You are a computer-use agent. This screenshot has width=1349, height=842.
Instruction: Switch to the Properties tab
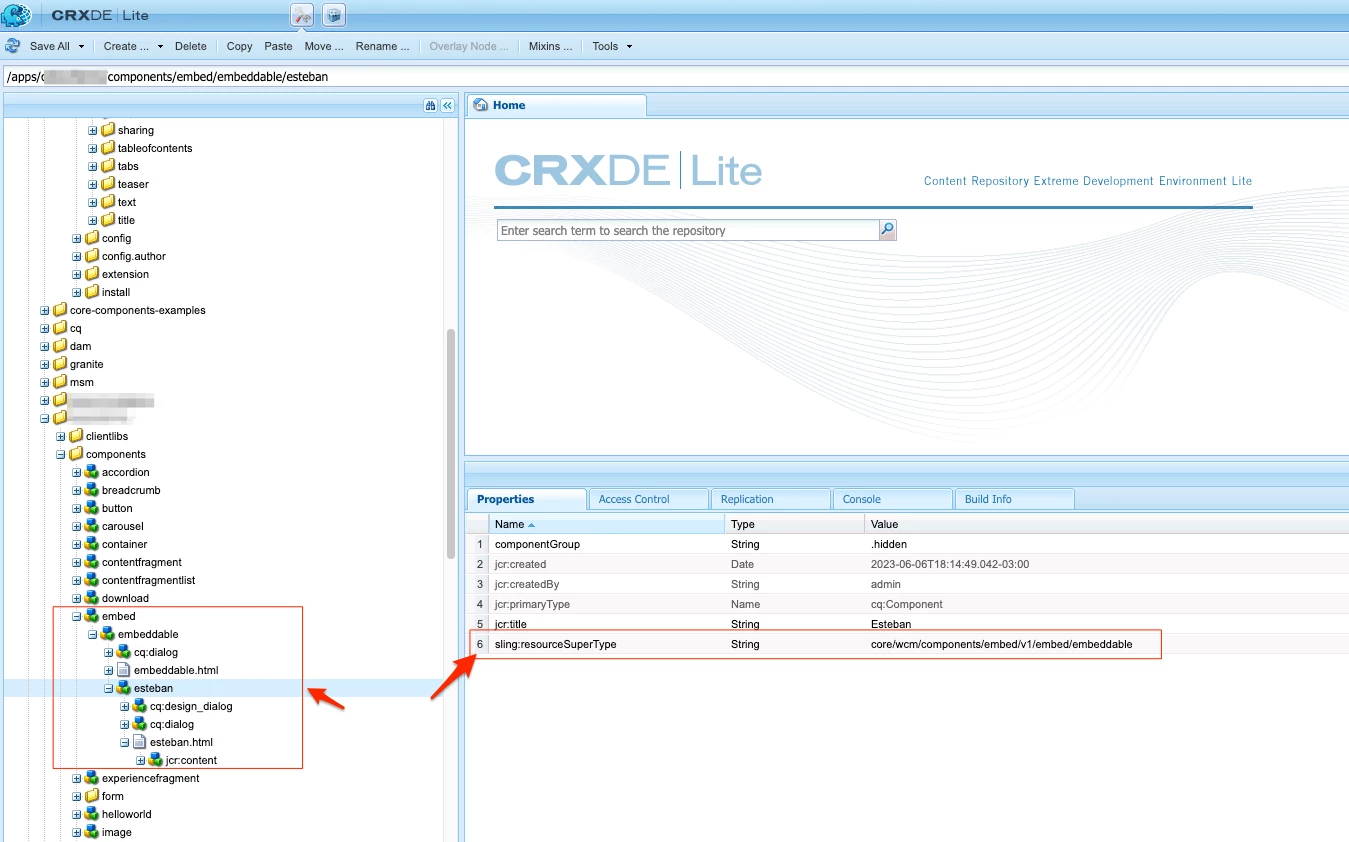point(527,499)
